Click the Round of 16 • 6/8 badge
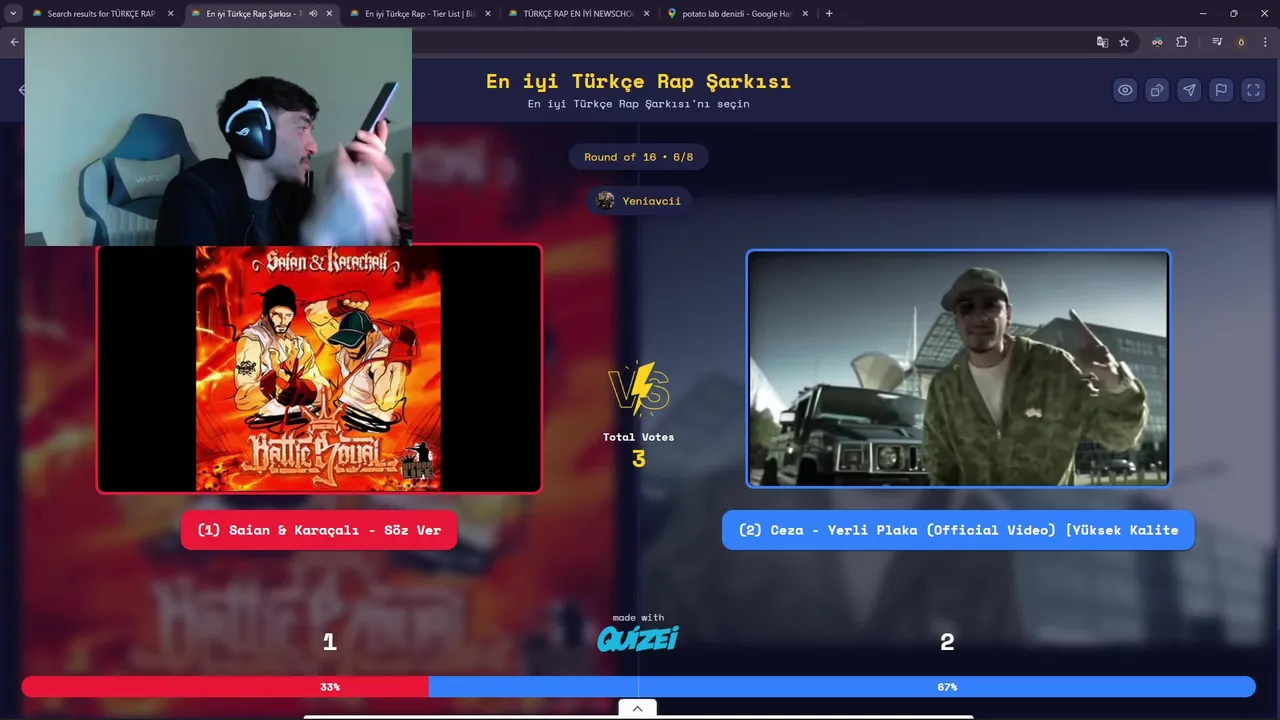 click(x=638, y=157)
